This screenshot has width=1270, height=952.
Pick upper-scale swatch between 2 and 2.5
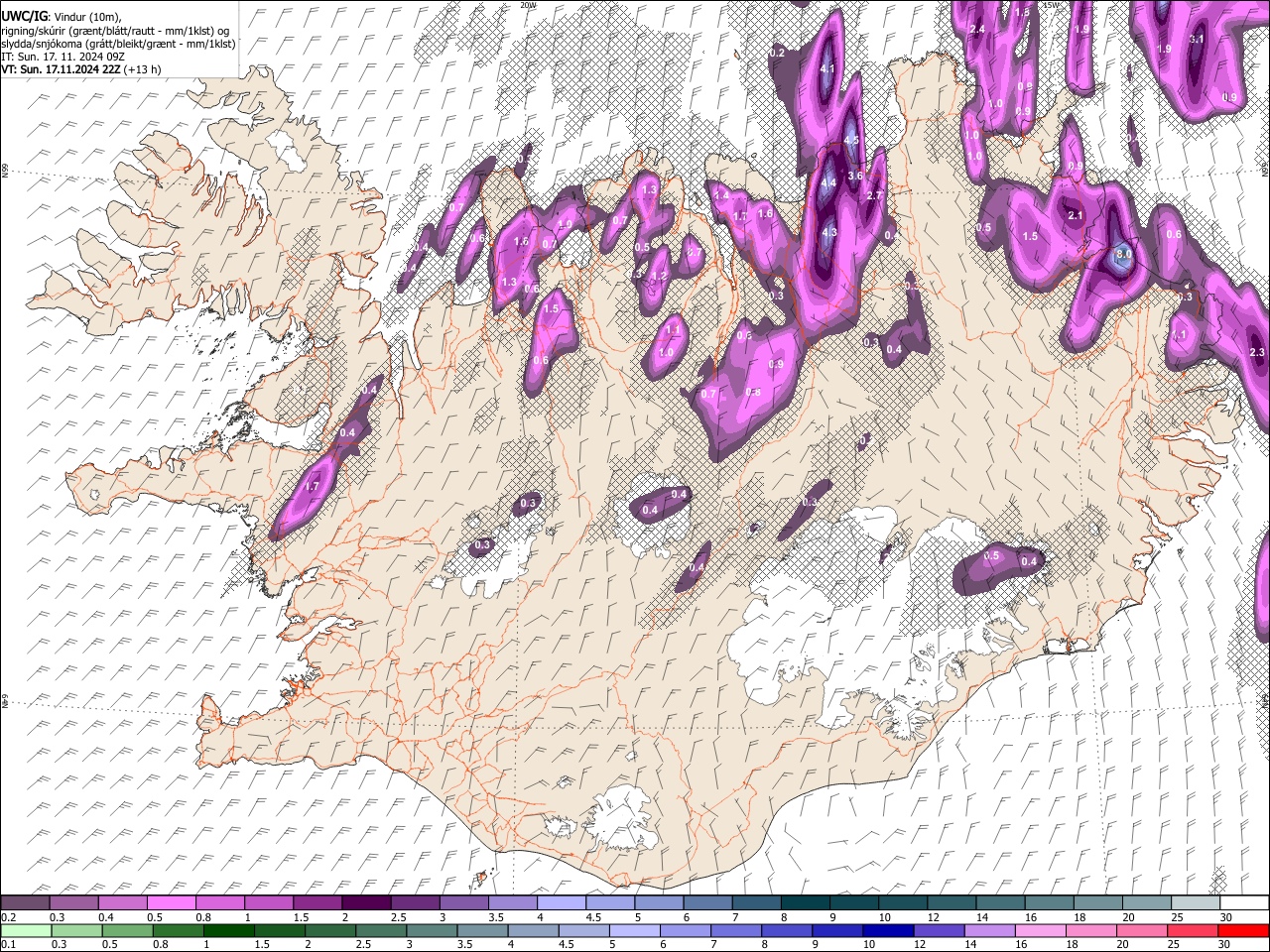click(366, 902)
